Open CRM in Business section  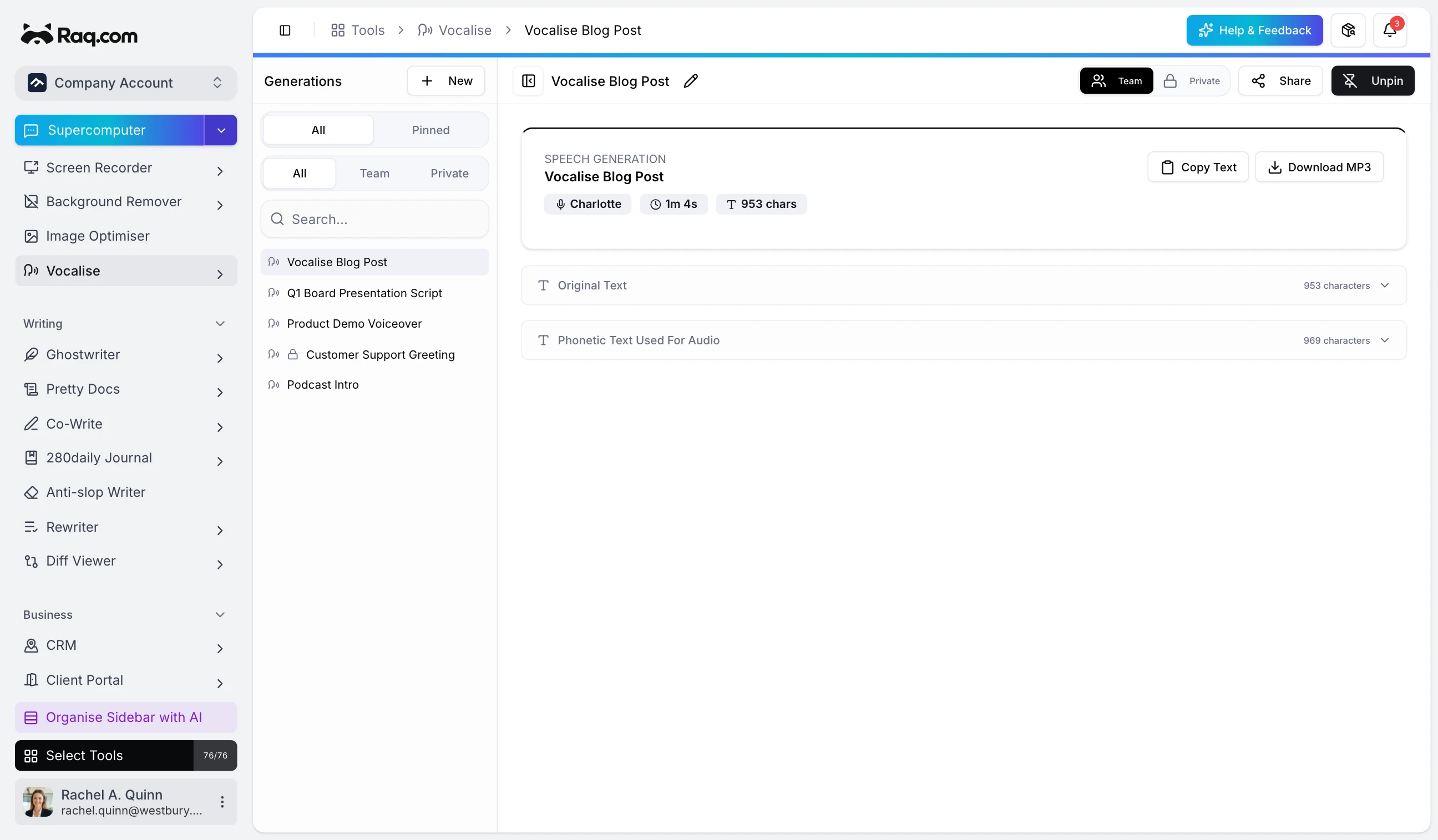coord(125,645)
